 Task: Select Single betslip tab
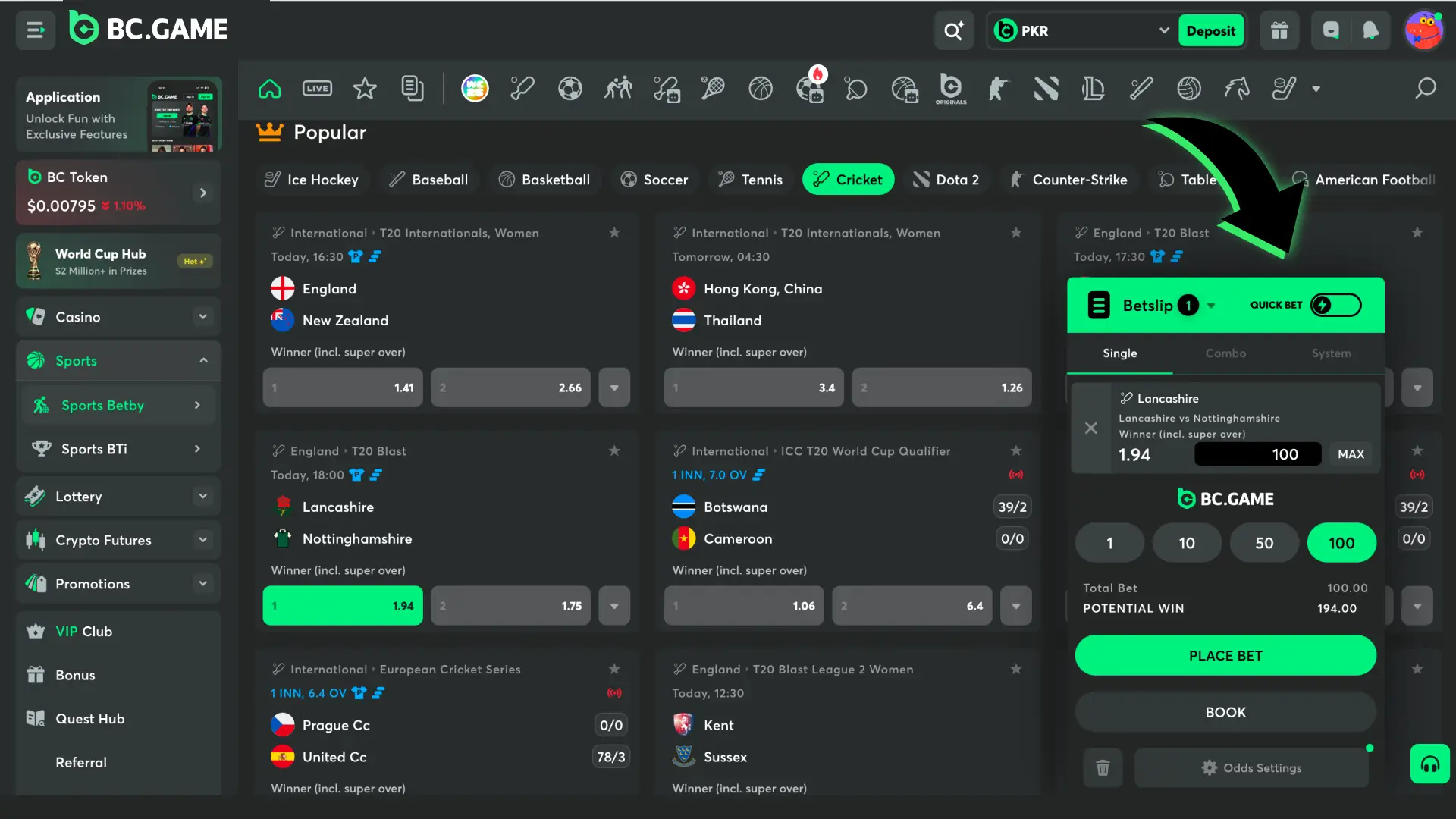[1119, 353]
